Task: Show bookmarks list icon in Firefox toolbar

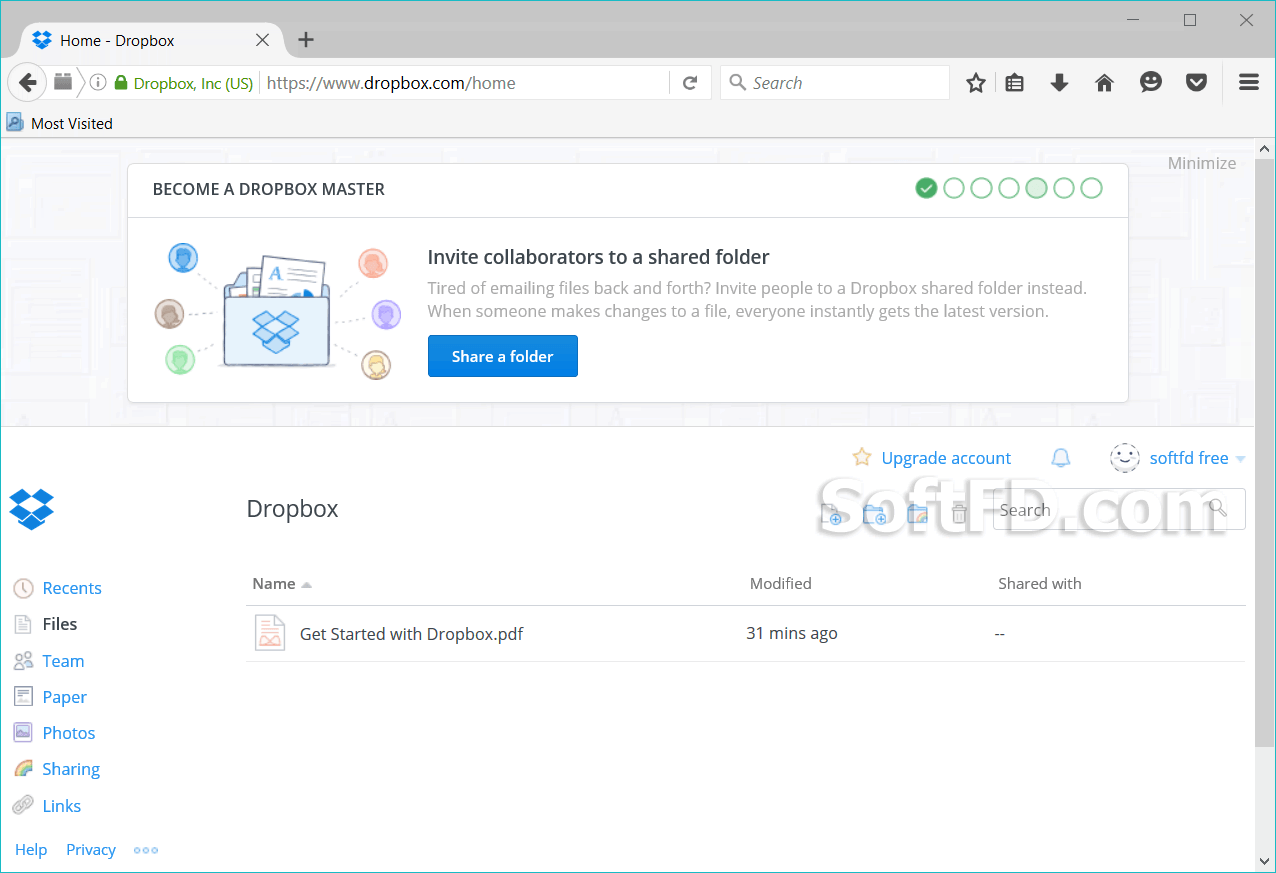Action: coord(1015,83)
